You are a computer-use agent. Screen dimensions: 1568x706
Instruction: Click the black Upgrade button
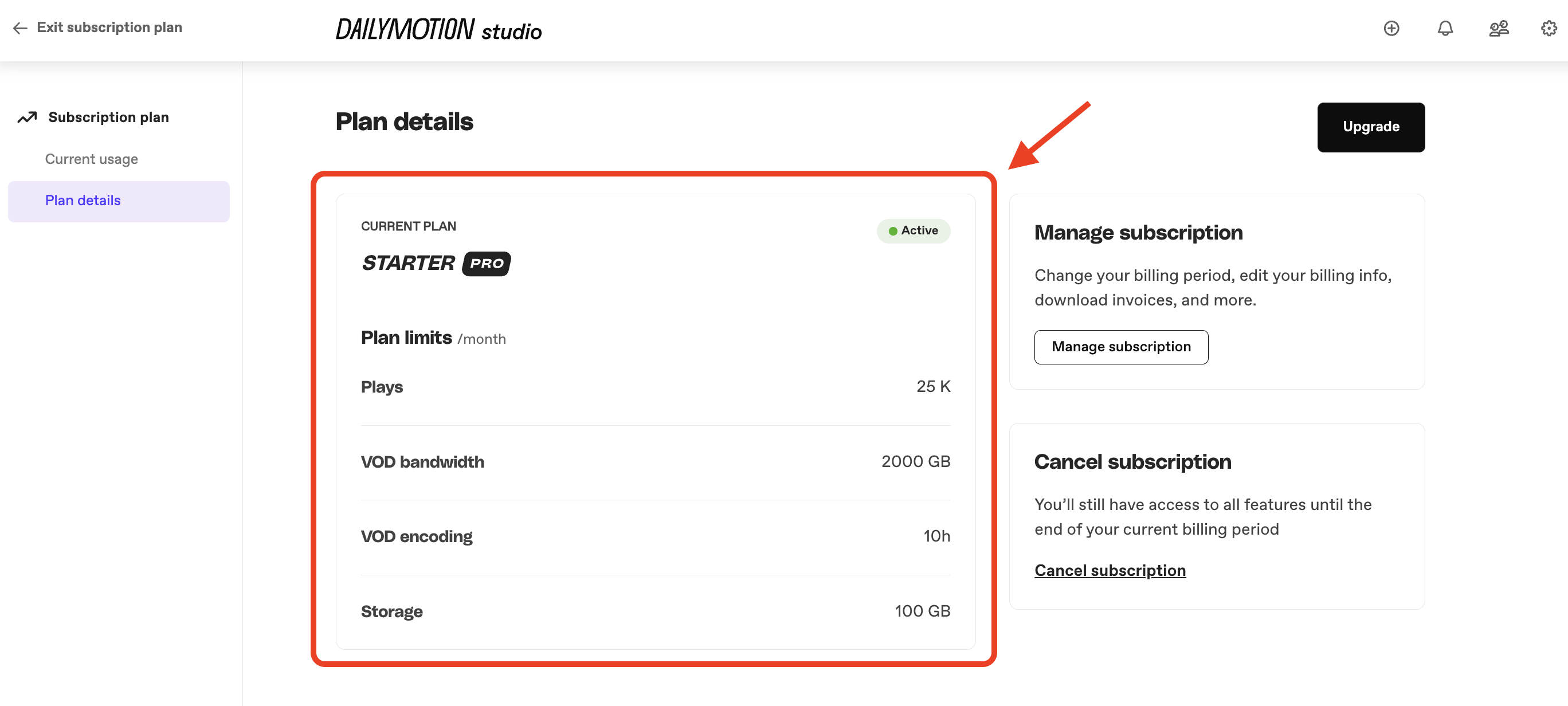pyautogui.click(x=1371, y=127)
